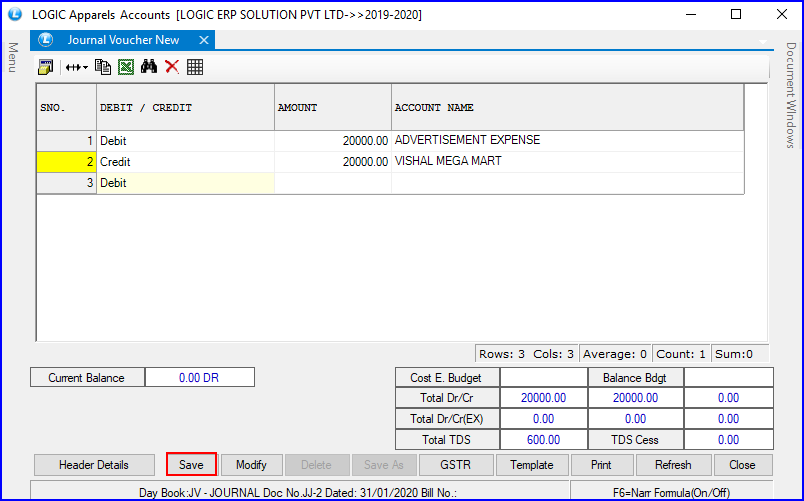Click the Debit cell in row 3
This screenshot has height=501, width=804.
(x=186, y=183)
